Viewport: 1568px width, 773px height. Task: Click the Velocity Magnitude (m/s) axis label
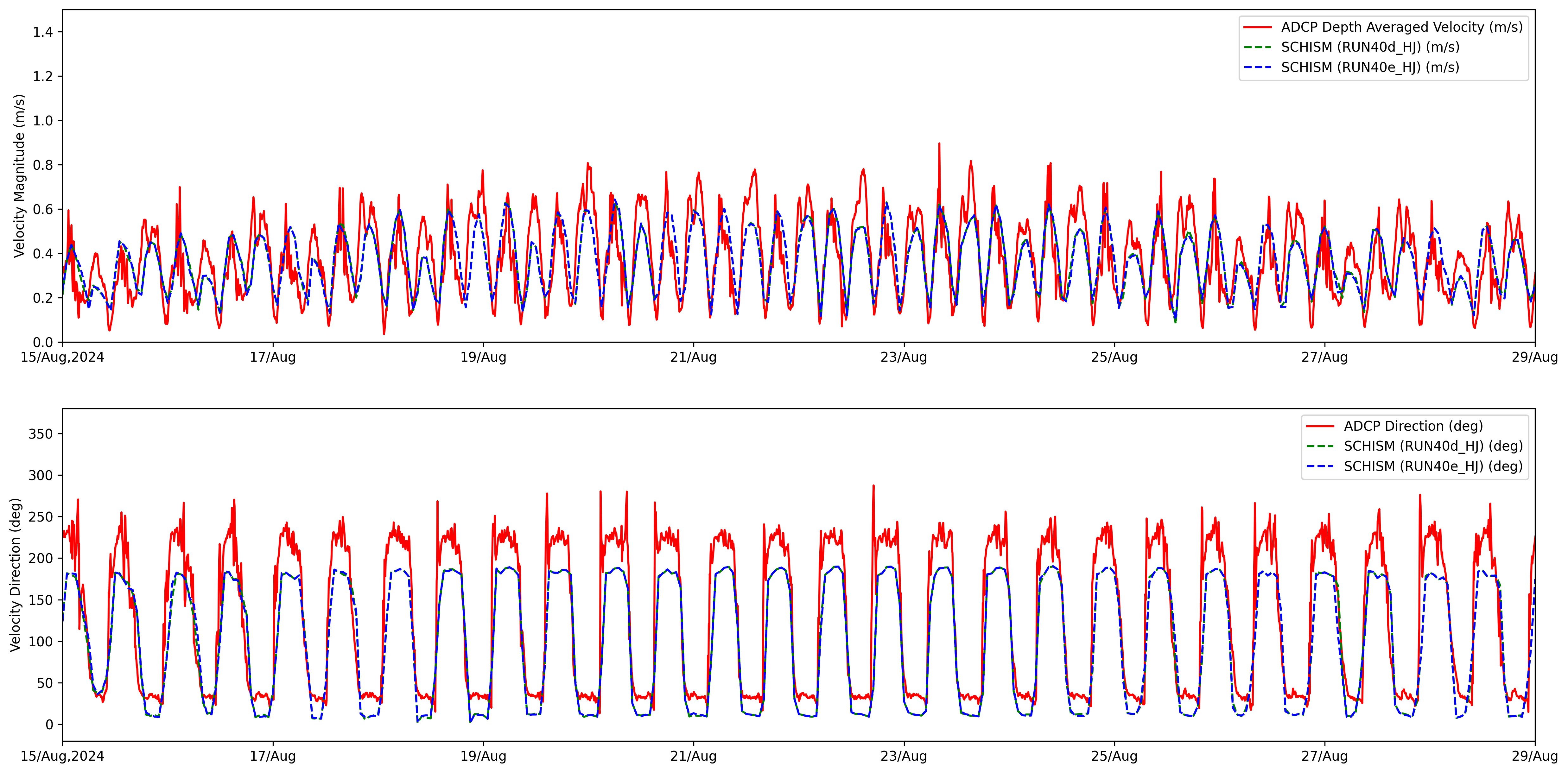20,176
